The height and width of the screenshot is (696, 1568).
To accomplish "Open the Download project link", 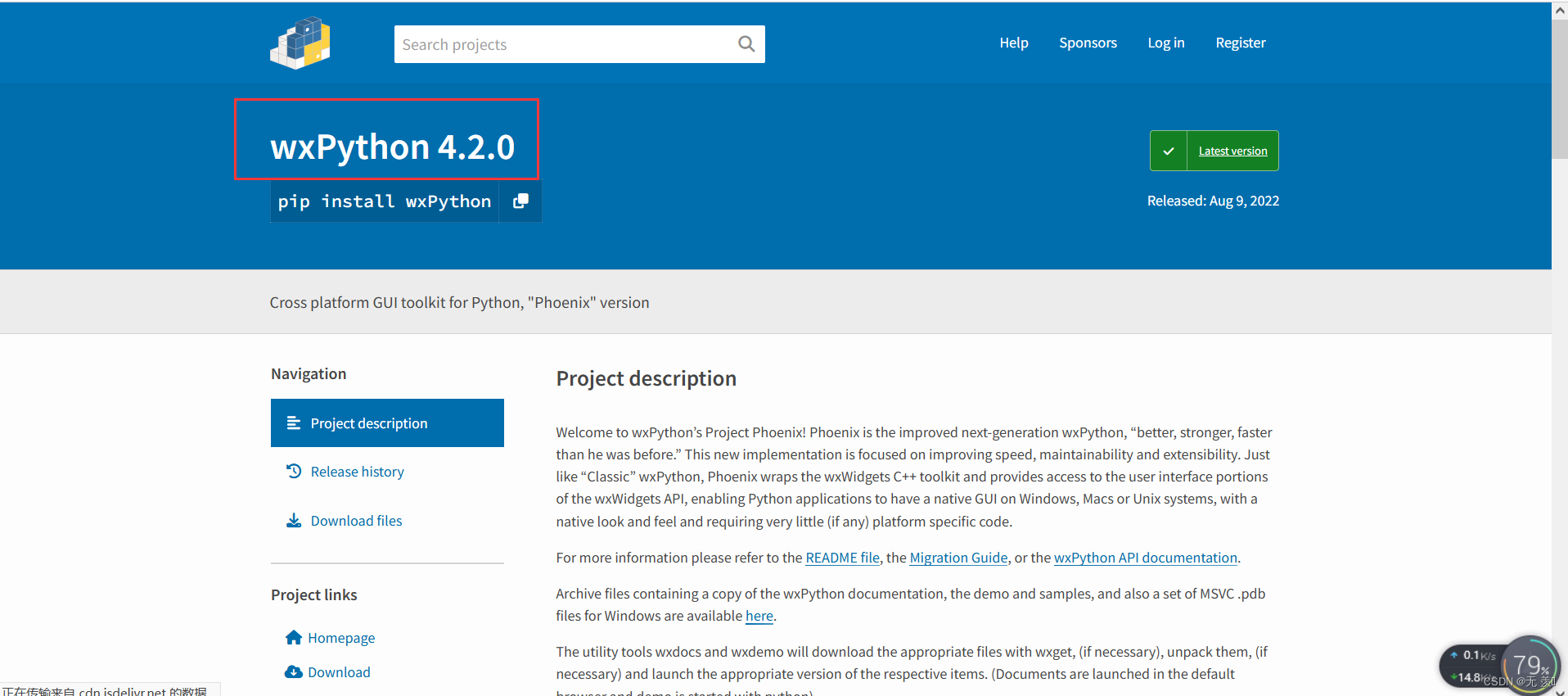I will point(339,672).
